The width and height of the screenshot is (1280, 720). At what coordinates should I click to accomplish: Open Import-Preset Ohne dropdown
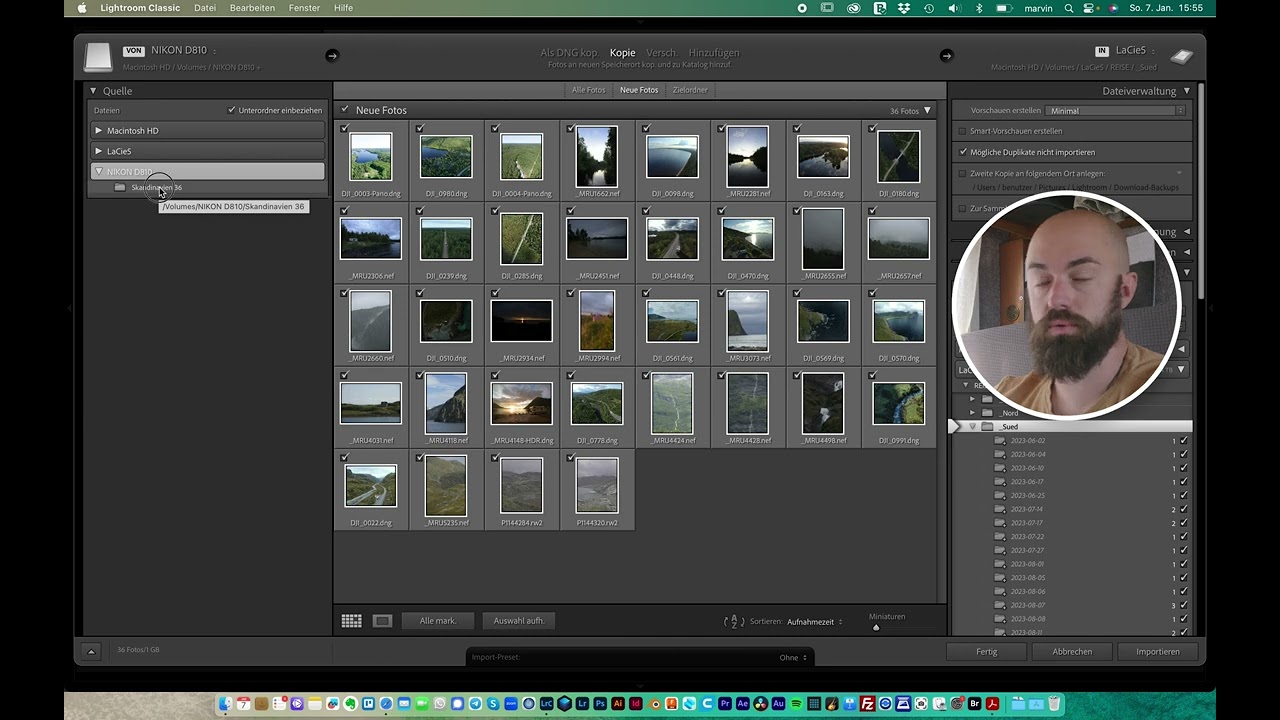(793, 657)
